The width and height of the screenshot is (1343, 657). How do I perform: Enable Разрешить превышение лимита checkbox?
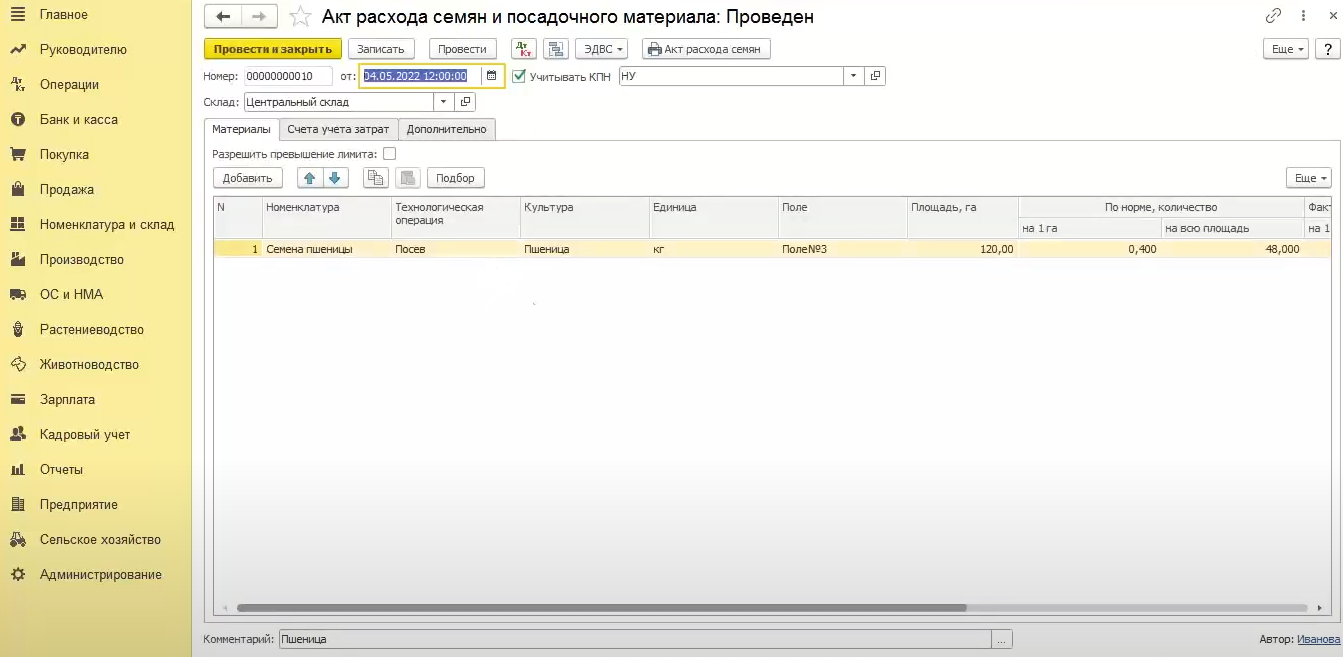coord(390,154)
